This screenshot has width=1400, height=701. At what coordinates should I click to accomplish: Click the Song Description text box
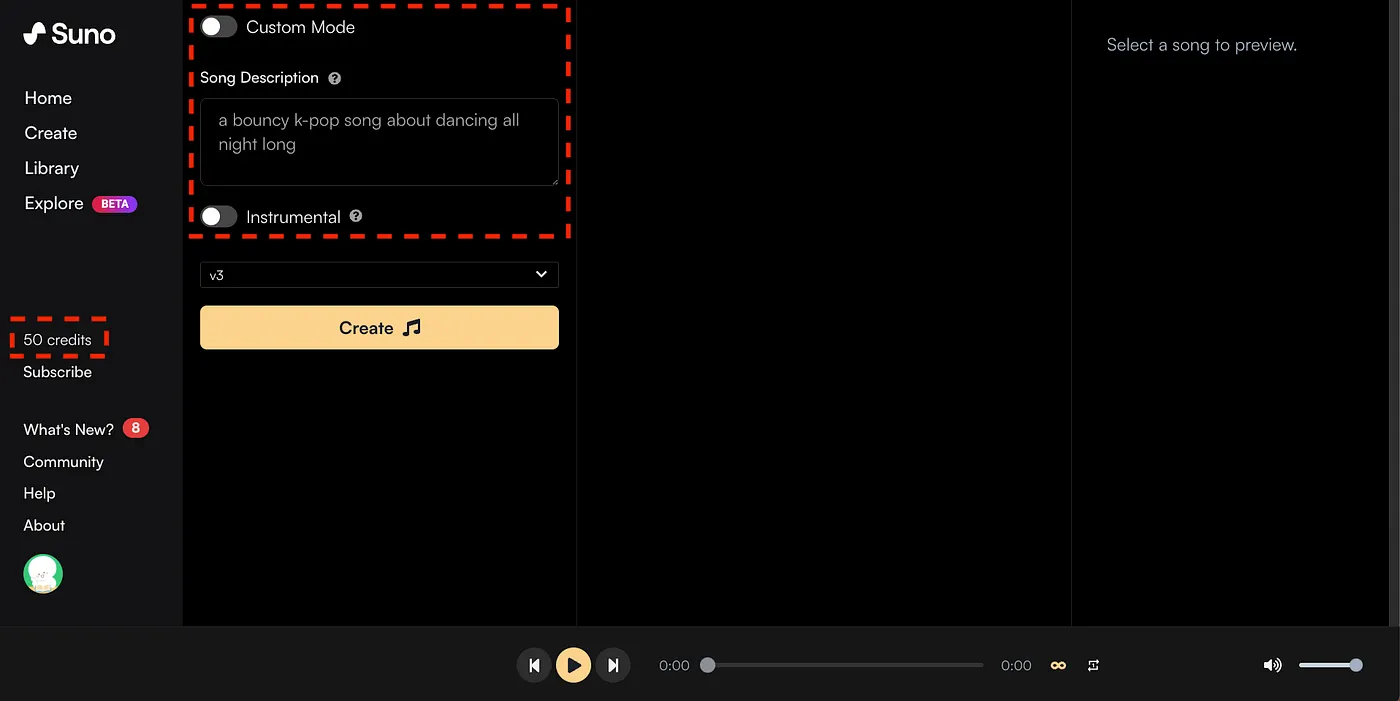point(379,142)
